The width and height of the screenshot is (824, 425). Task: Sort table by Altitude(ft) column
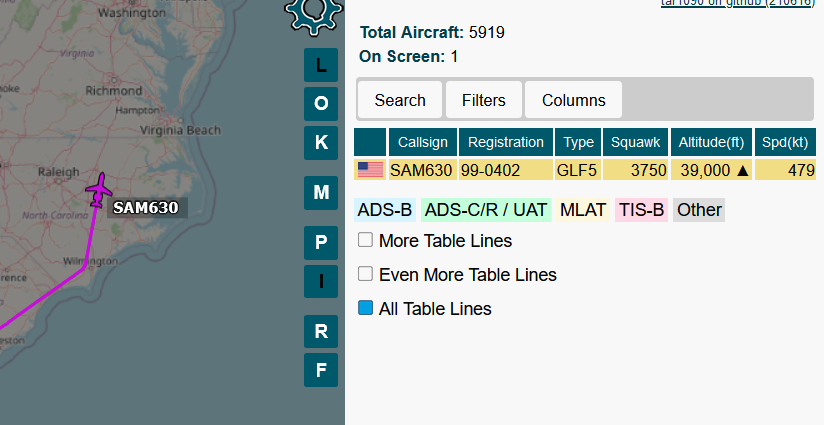(x=711, y=142)
